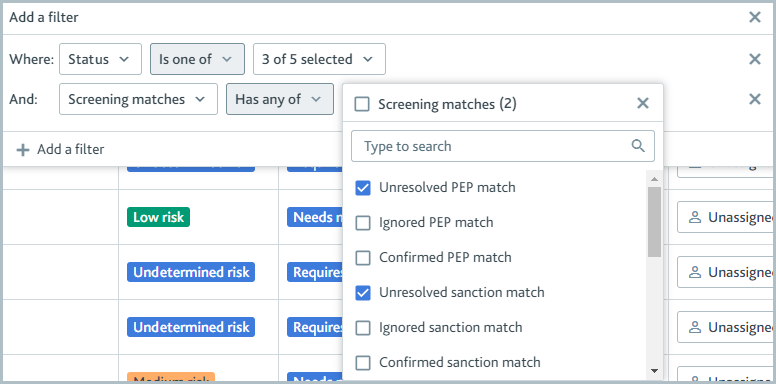Uncheck Unresolved sanction match
Viewport: 776px width, 384px height.
click(363, 292)
